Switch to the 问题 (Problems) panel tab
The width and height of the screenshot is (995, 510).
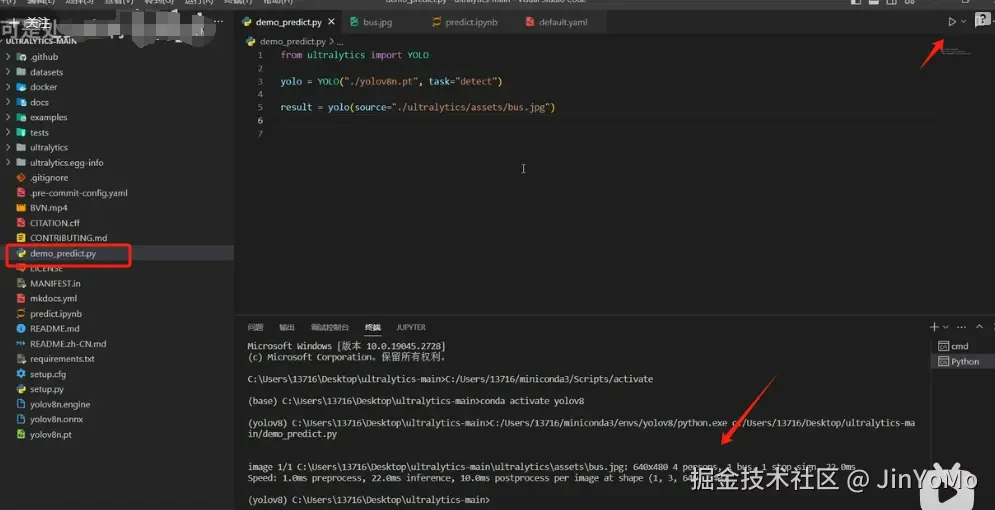[x=255, y=327]
